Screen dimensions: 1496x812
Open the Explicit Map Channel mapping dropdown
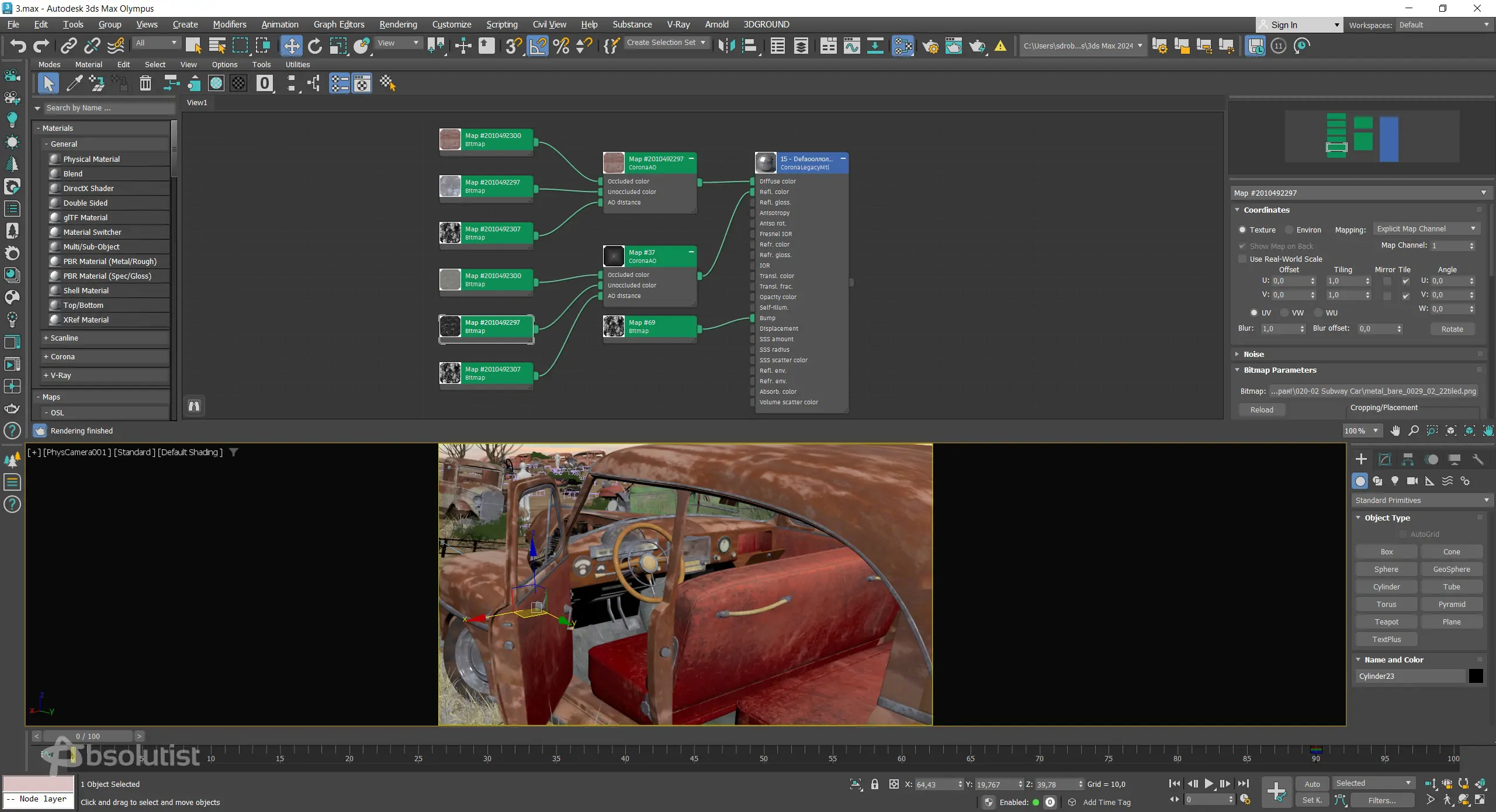[1426, 229]
